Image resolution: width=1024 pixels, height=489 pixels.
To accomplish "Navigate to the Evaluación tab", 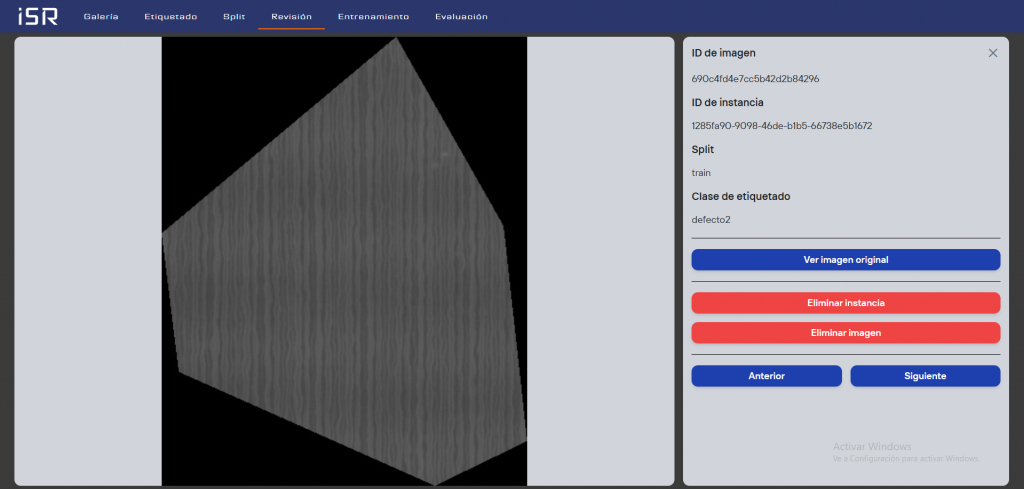I will tap(461, 17).
